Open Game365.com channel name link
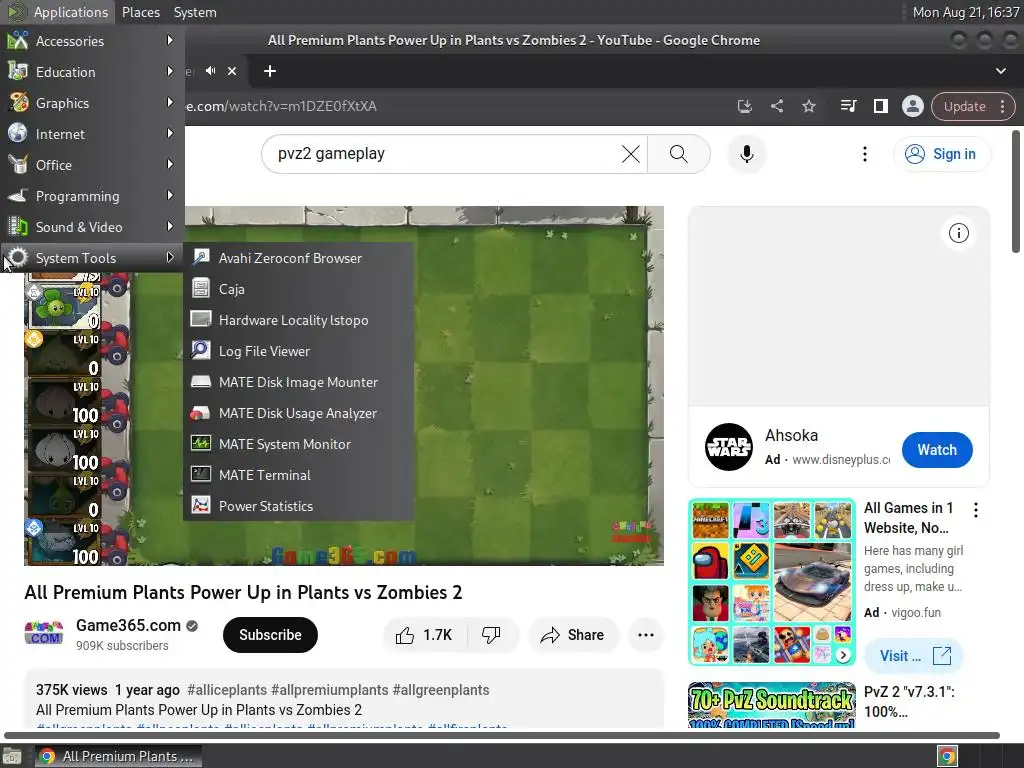This screenshot has width=1024, height=768. click(128, 625)
